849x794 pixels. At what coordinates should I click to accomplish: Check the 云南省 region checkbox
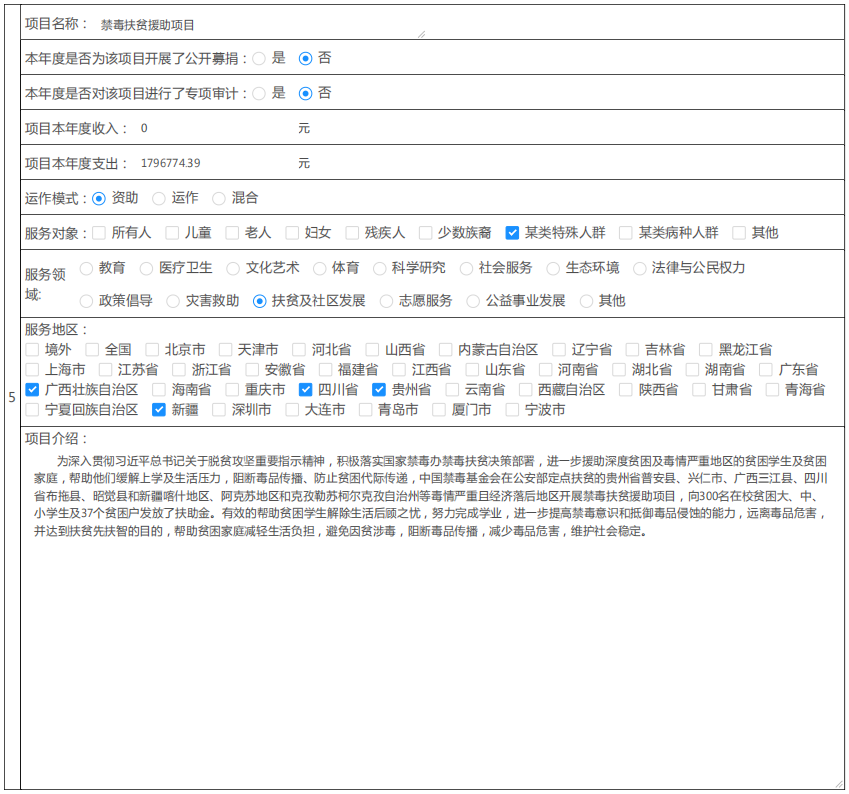pos(452,390)
